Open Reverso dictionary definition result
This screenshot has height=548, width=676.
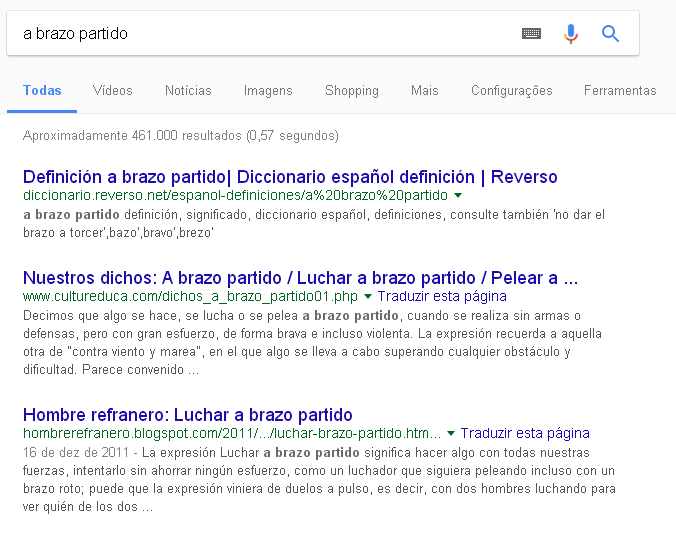pos(290,177)
